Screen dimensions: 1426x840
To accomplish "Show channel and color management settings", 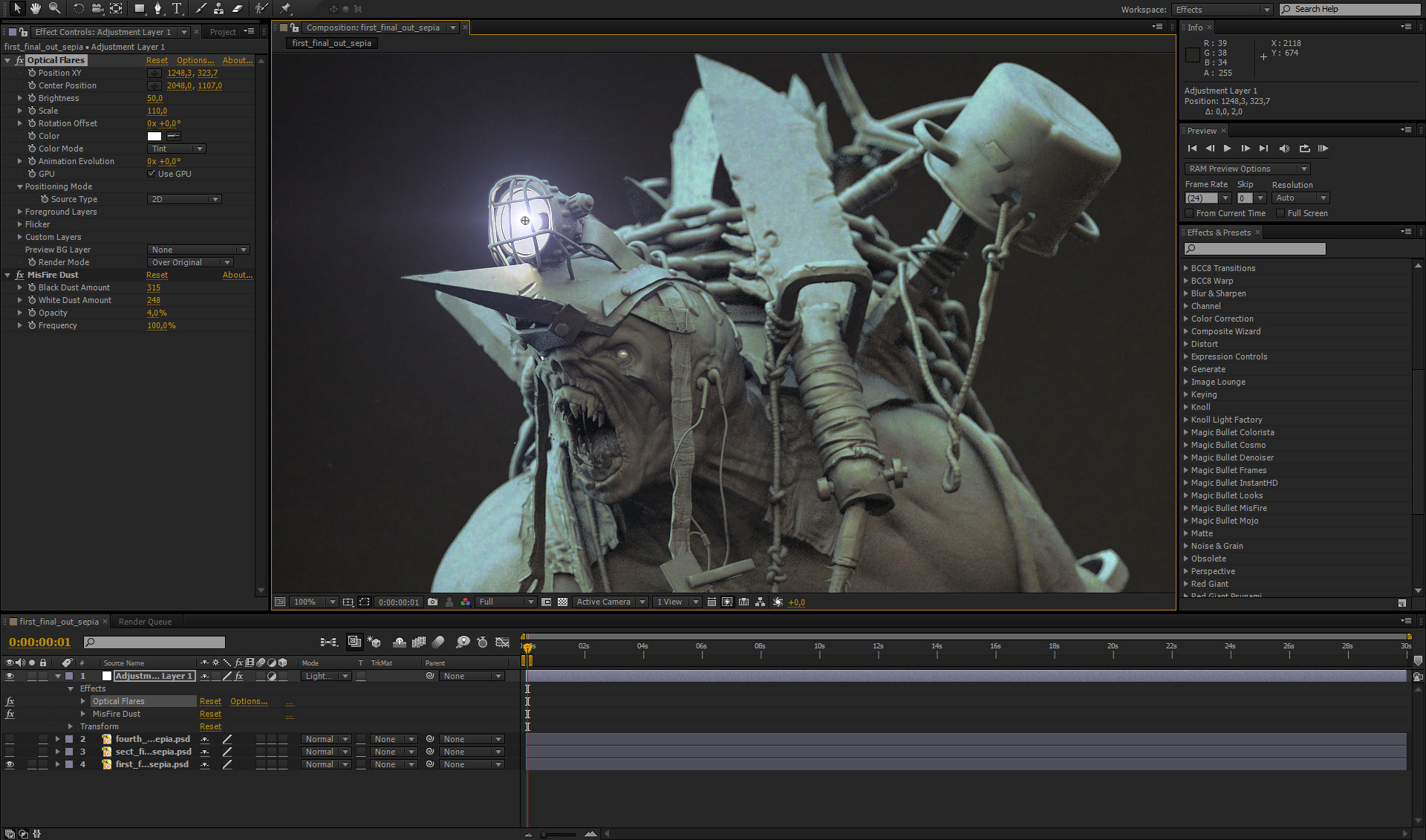I will (466, 602).
